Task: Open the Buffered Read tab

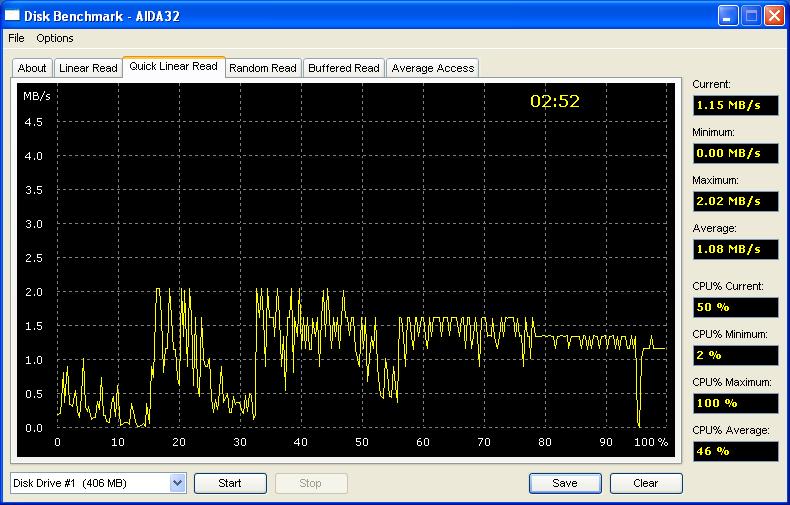Action: point(344,68)
